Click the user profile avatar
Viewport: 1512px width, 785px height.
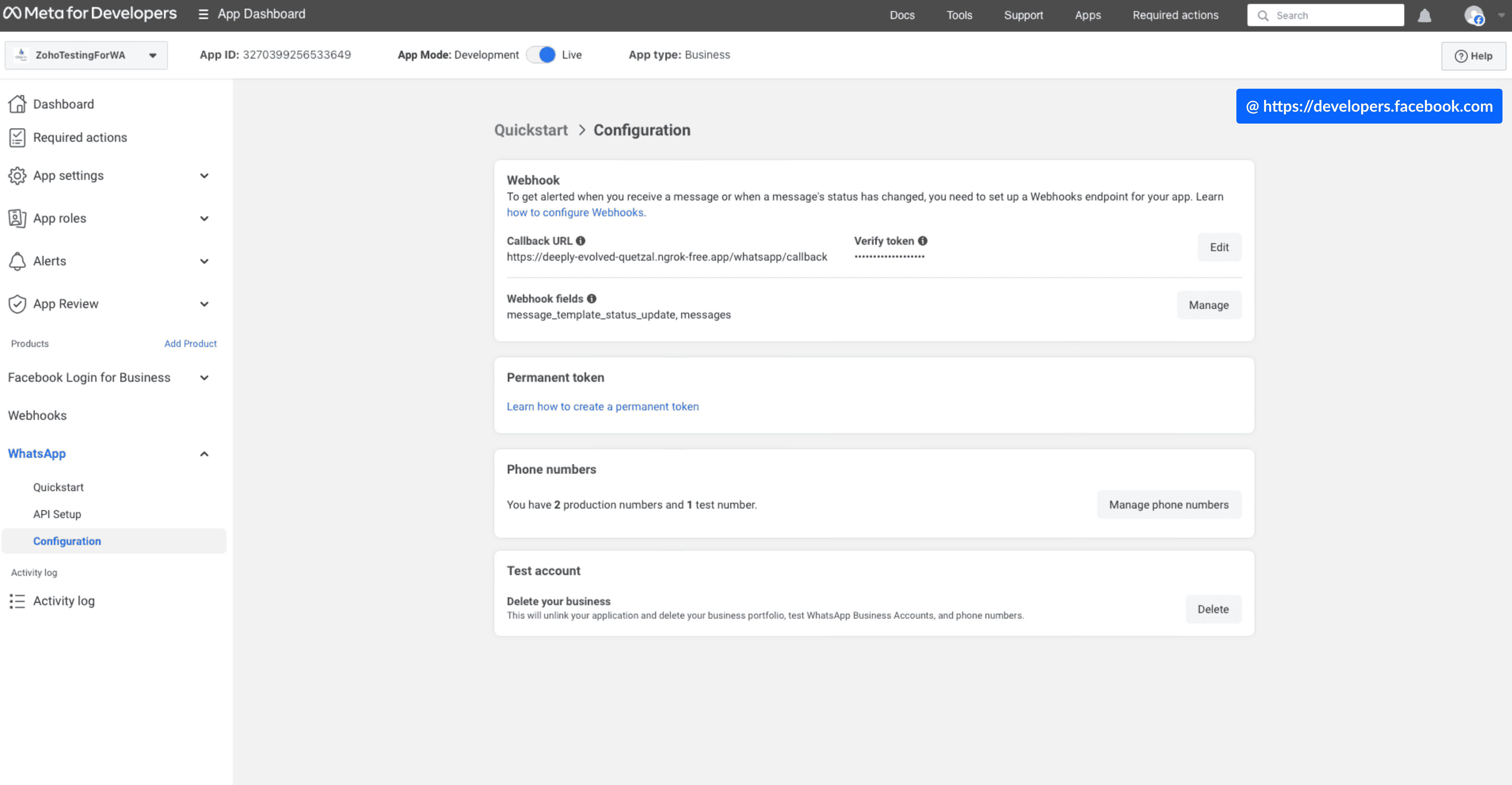[1475, 16]
